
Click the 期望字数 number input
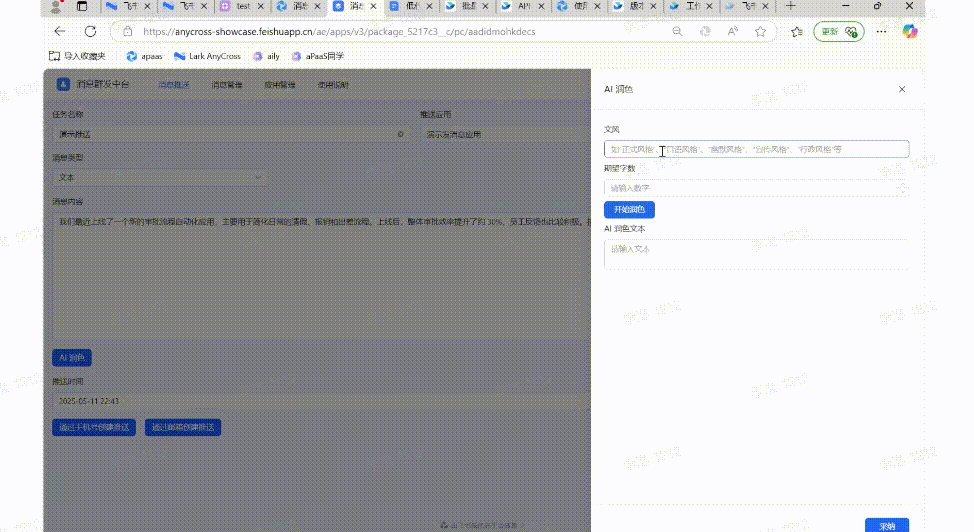[750, 188]
